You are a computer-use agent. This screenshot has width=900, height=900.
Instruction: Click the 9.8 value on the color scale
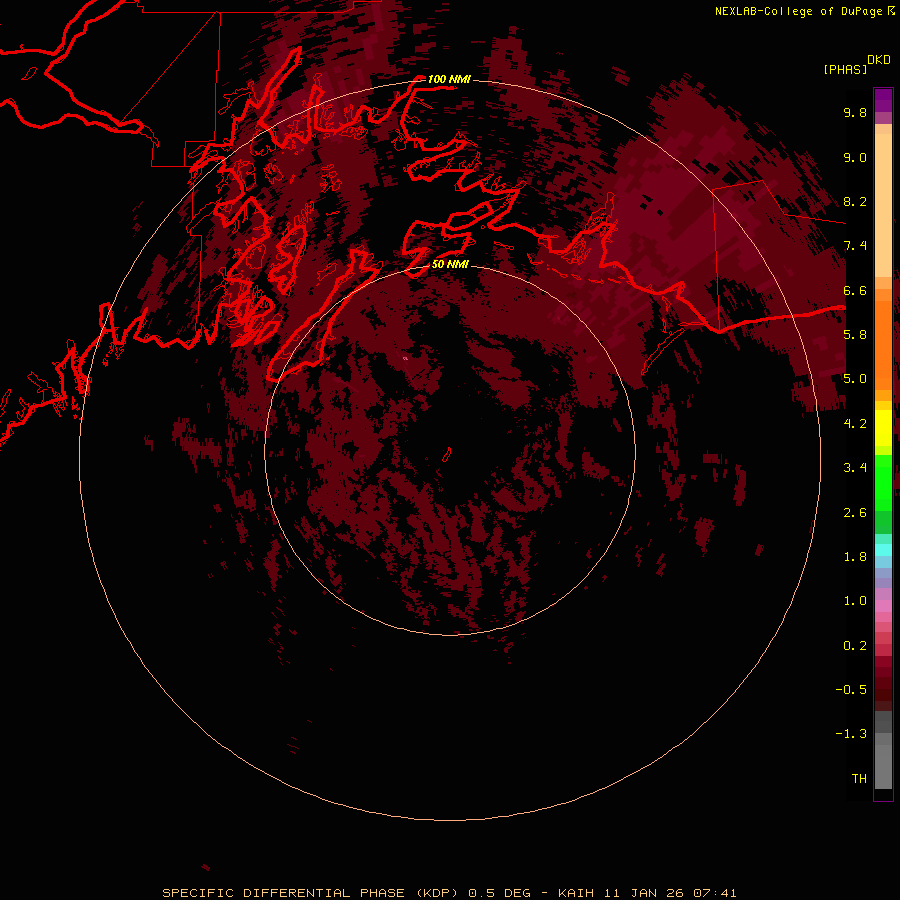(855, 112)
